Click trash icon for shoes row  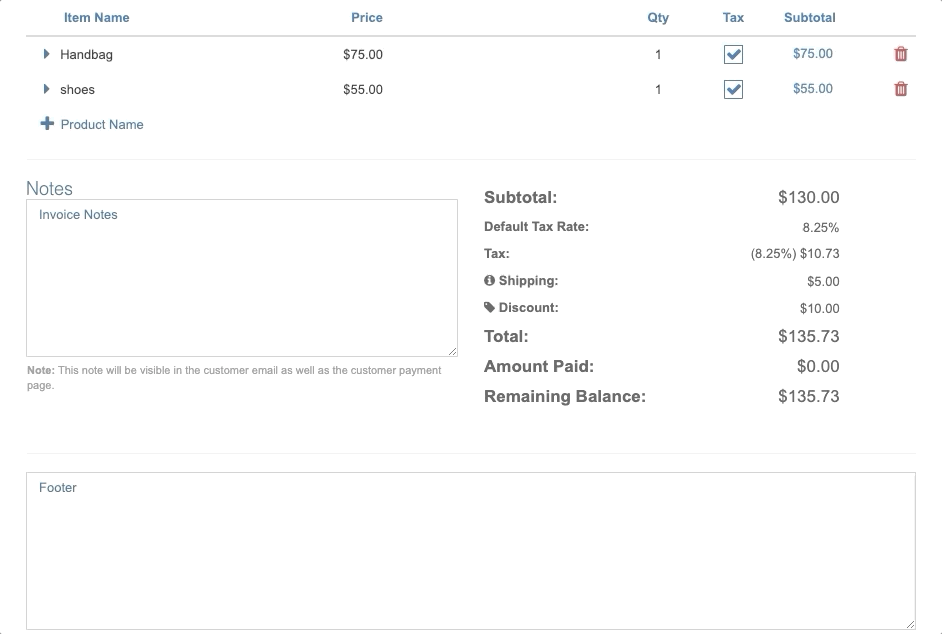pos(901,89)
